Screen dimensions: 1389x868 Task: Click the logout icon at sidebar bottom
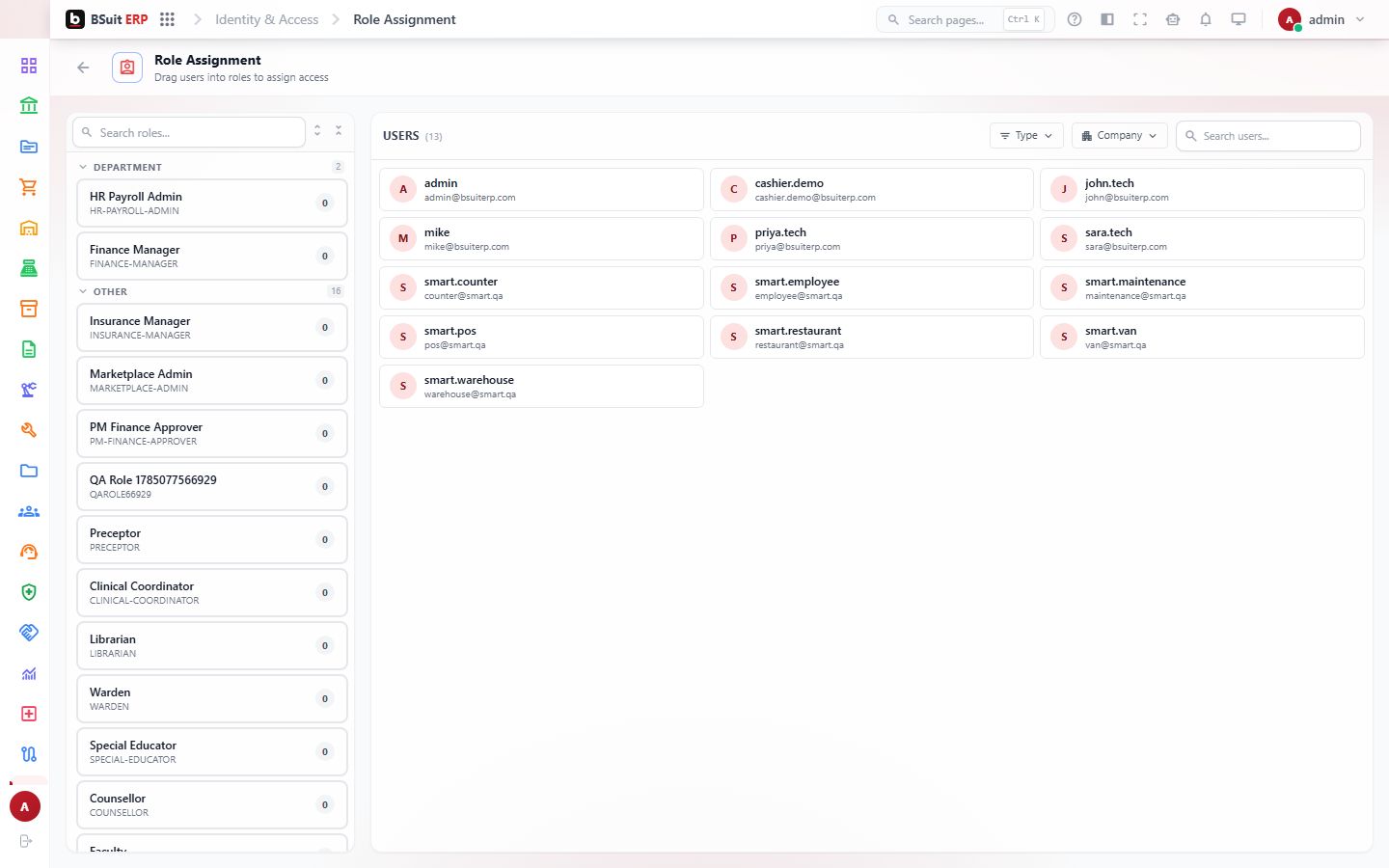[x=26, y=841]
